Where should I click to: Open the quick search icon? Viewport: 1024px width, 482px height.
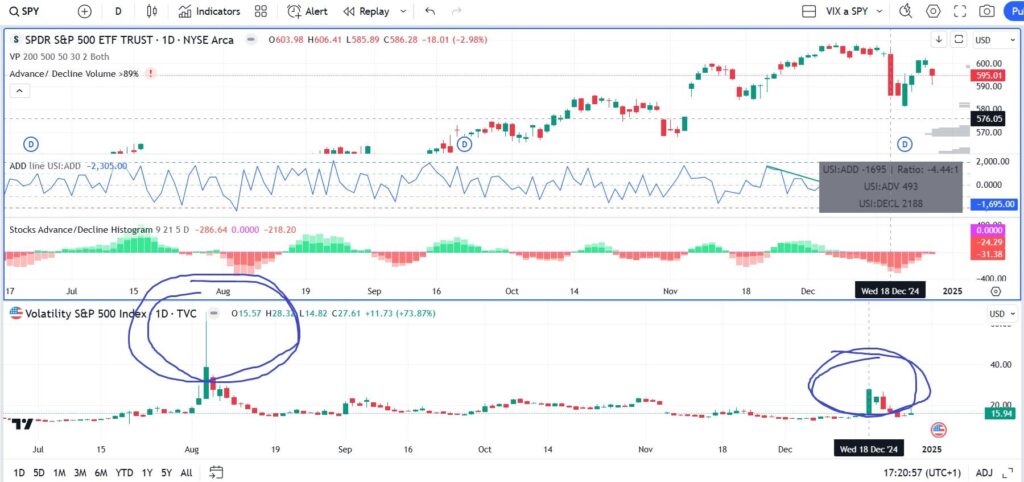click(905, 11)
